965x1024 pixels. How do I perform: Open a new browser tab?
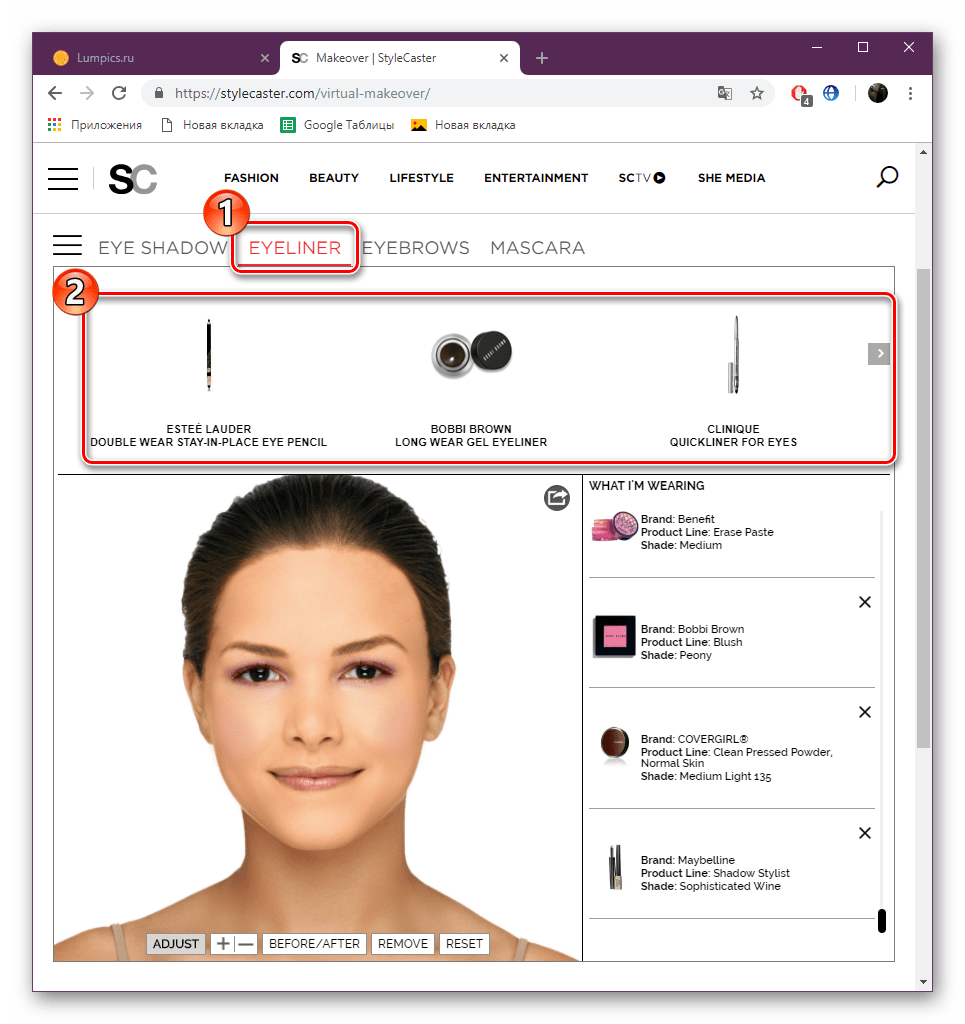pyautogui.click(x=541, y=58)
